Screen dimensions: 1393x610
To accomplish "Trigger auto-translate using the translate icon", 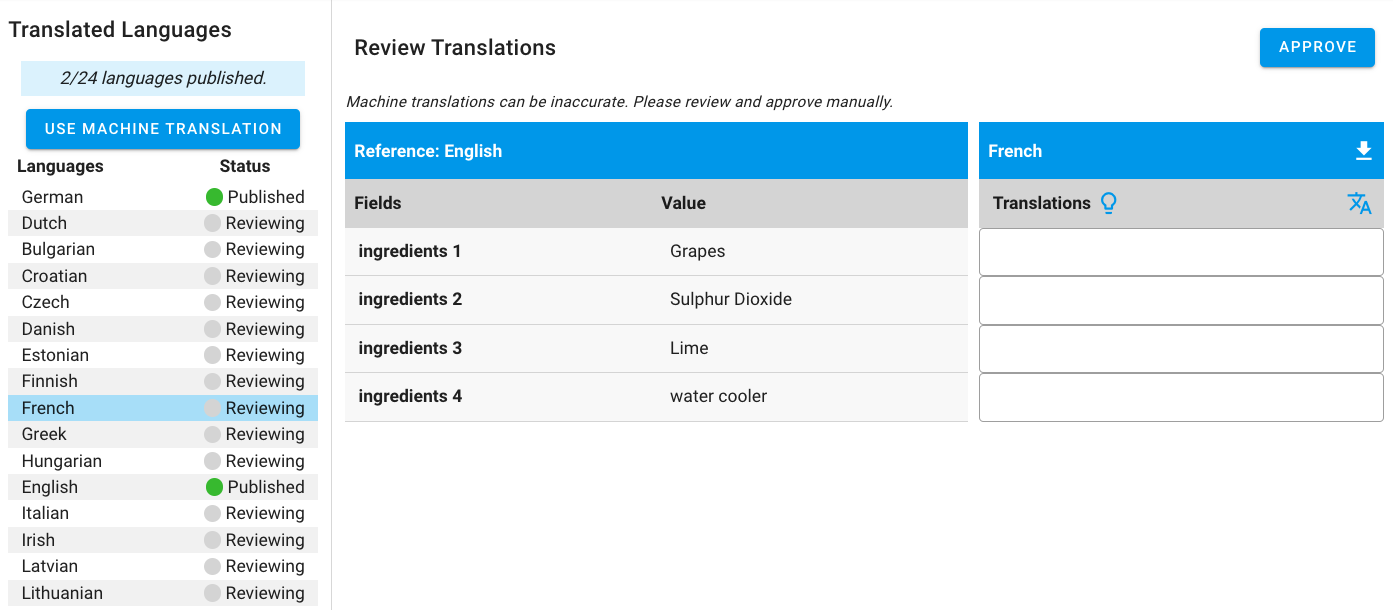I will click(x=1360, y=202).
